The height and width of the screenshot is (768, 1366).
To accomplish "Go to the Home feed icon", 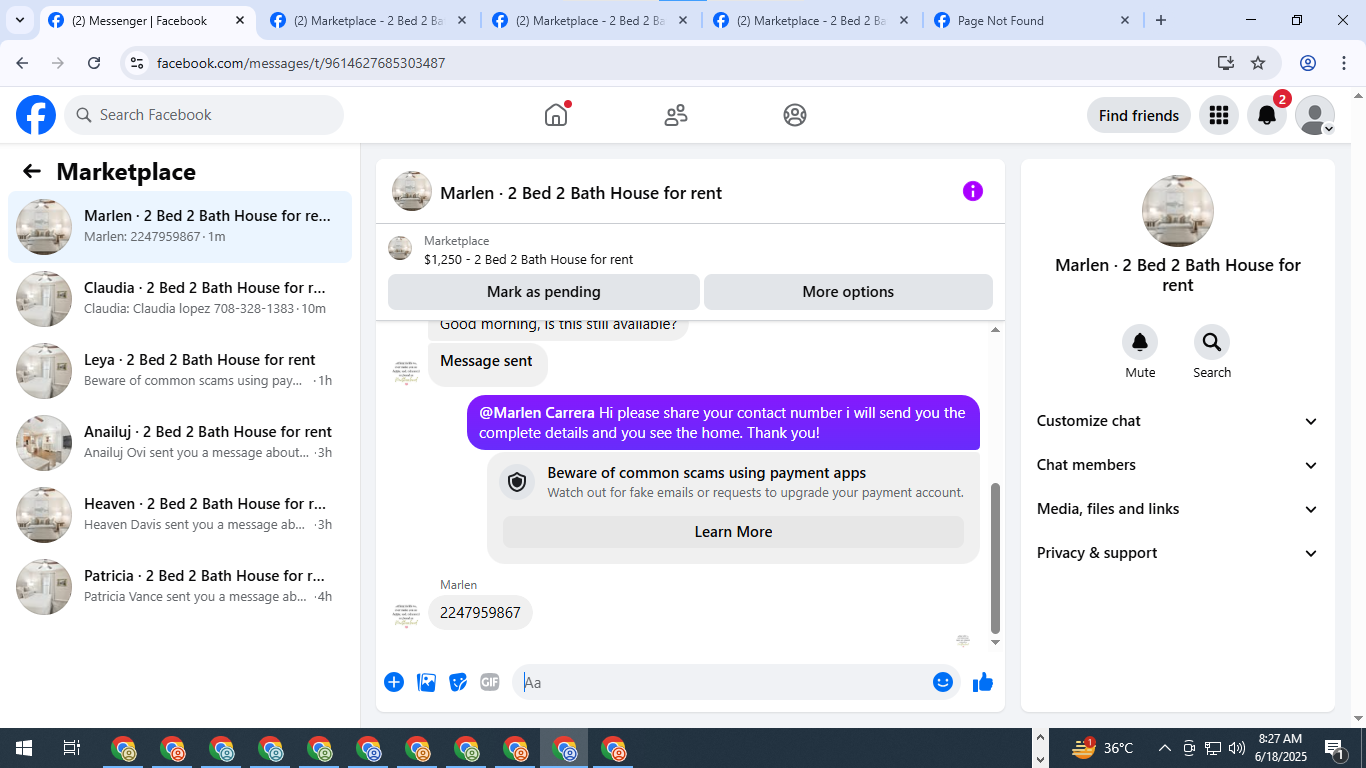I will pyautogui.click(x=556, y=115).
